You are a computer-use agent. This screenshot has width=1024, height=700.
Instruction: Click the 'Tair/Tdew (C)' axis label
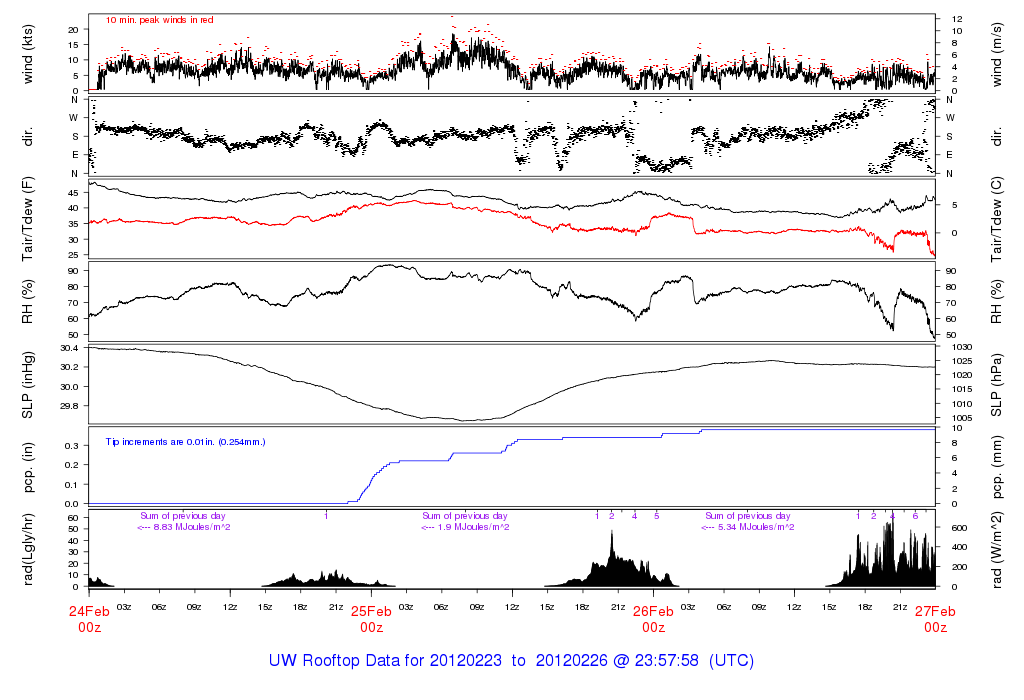(996, 219)
